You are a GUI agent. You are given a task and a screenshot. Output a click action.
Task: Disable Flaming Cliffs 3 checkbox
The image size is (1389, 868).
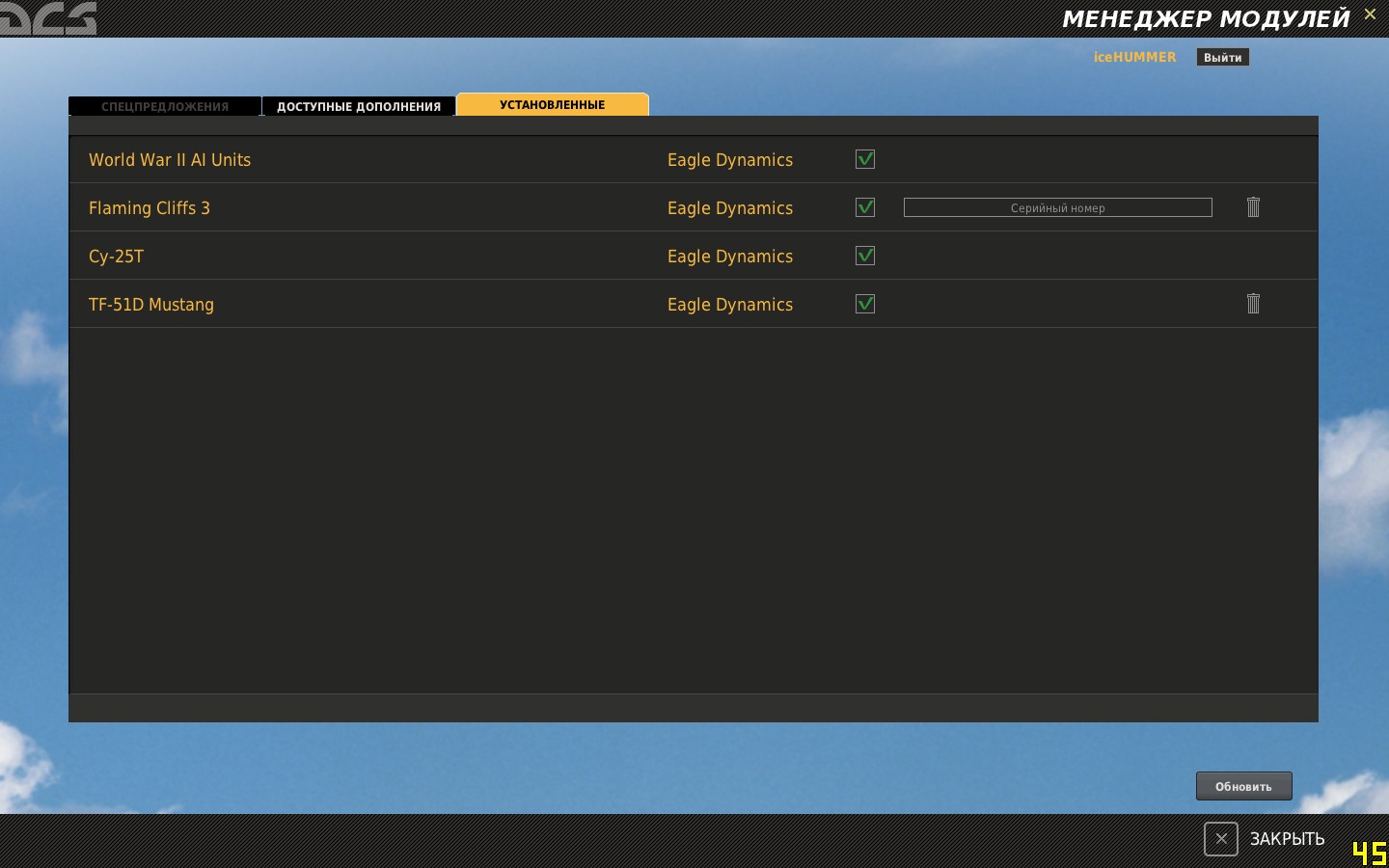[x=865, y=207]
